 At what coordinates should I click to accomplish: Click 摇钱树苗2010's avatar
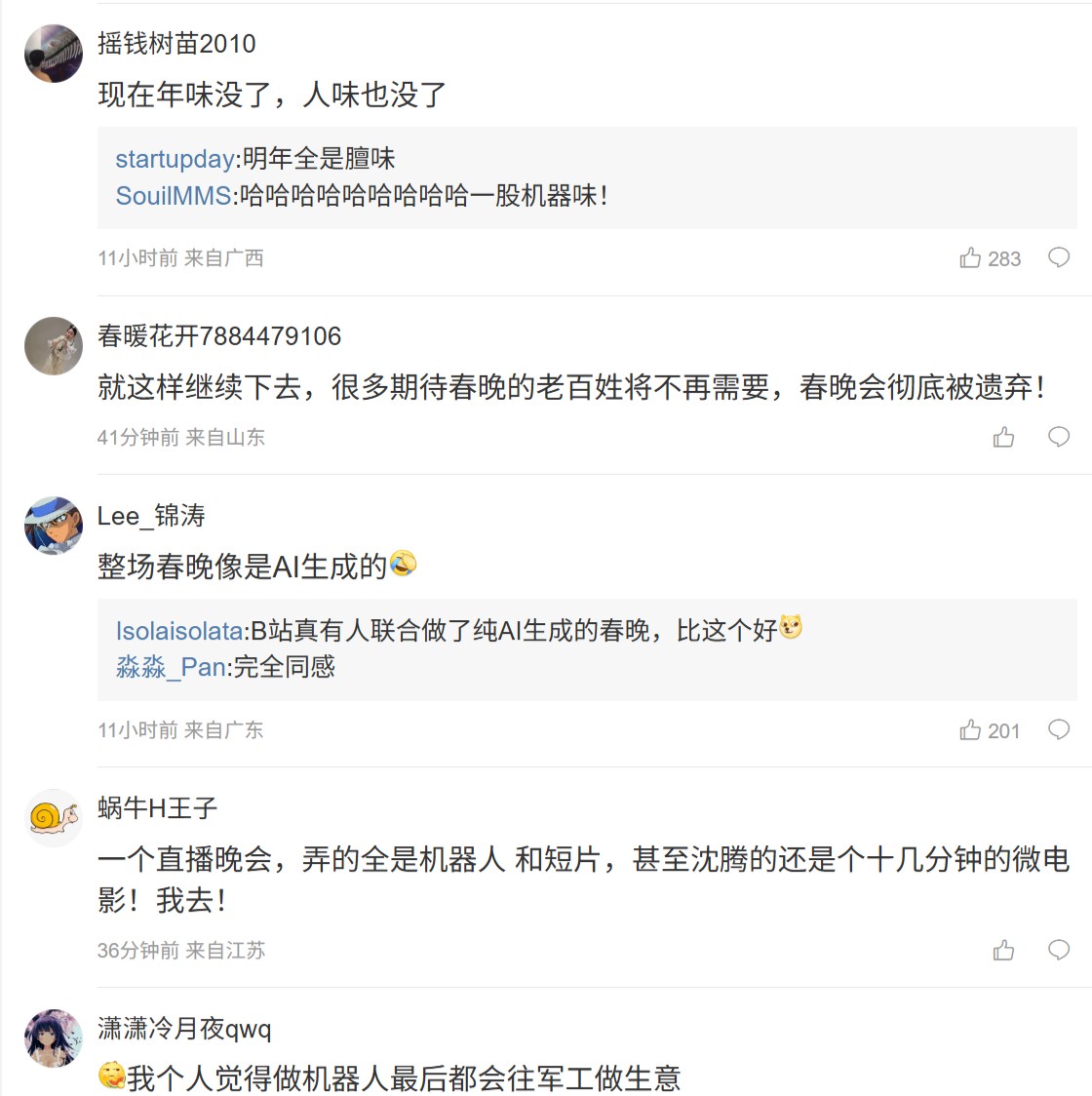(54, 54)
